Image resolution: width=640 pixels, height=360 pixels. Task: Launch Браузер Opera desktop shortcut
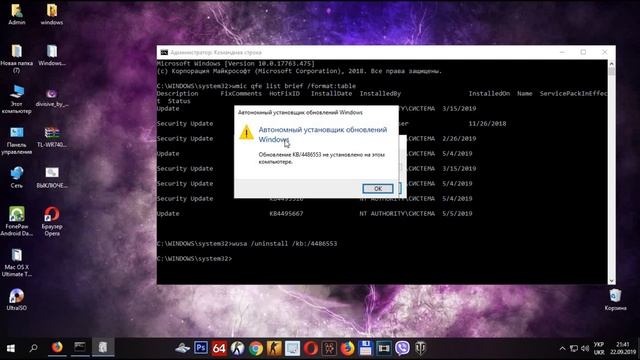click(x=52, y=221)
